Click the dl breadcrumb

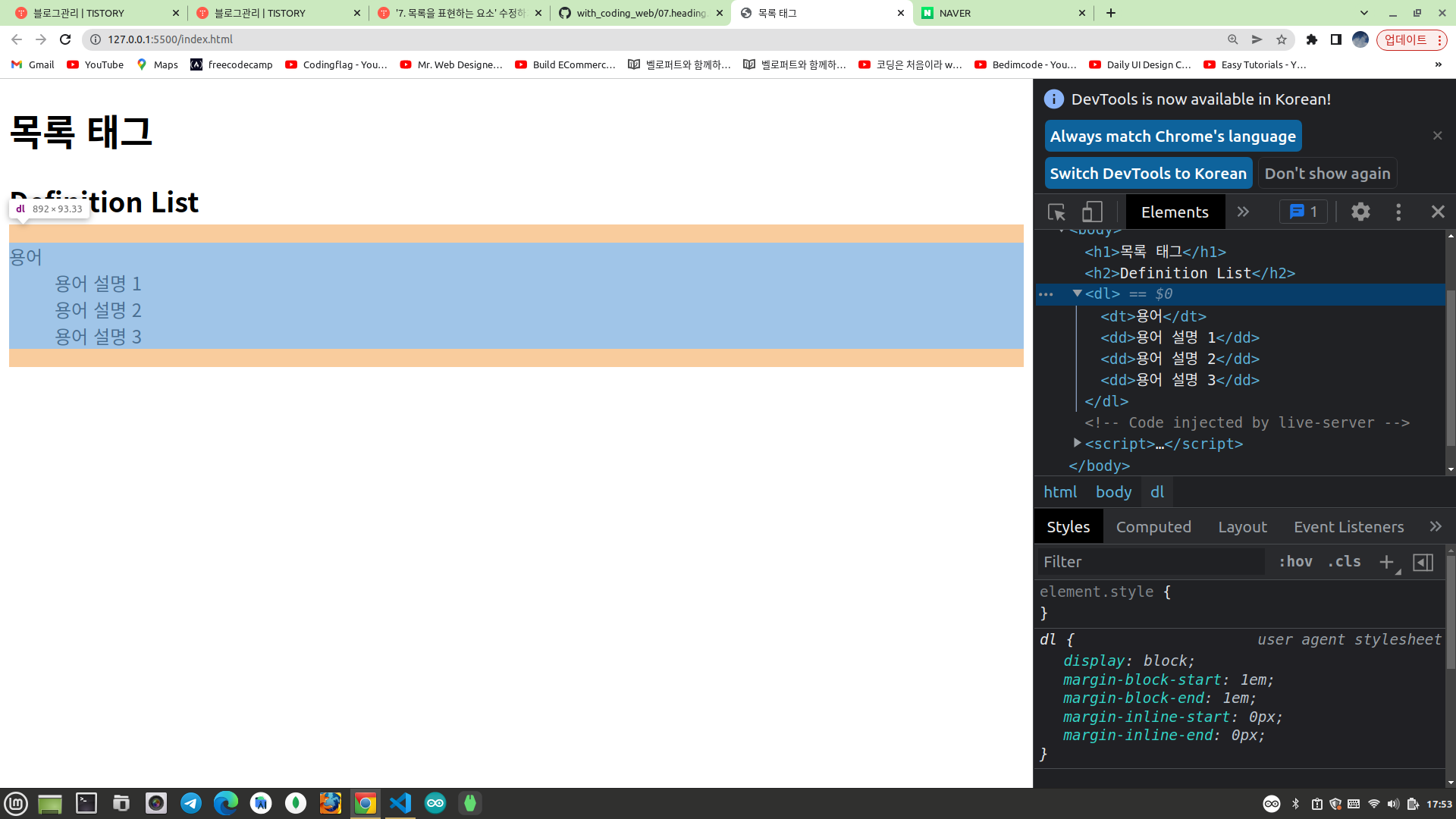coord(1157,491)
